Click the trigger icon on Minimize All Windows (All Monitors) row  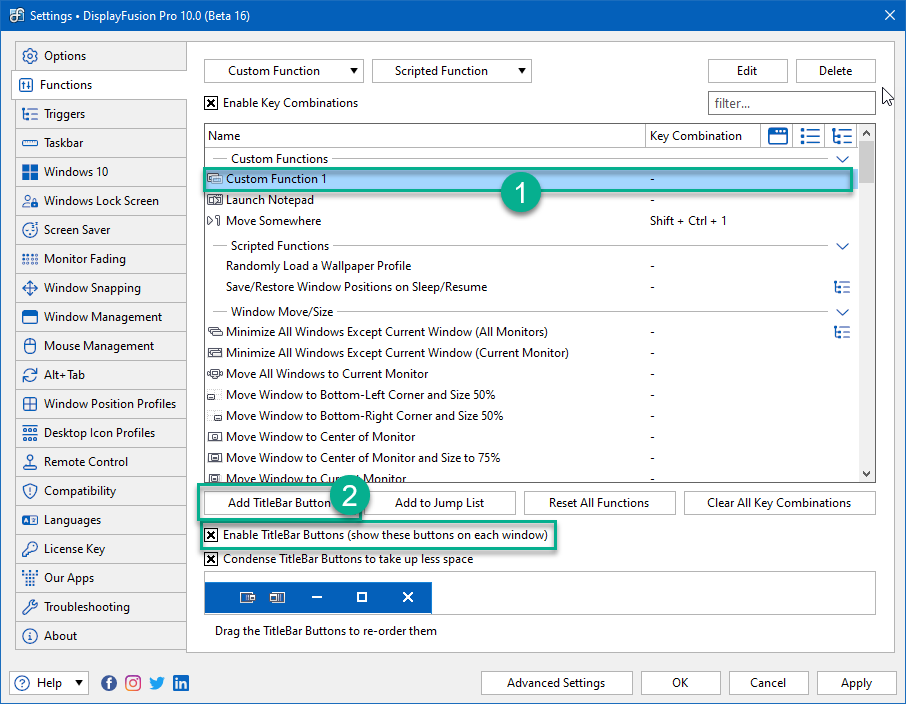pyautogui.click(x=842, y=332)
